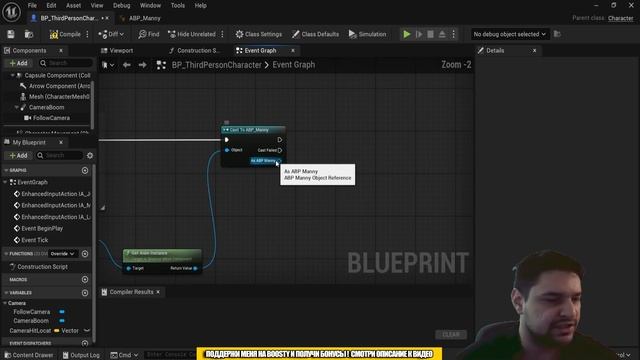Open the Edit menu
640x360 pixels.
click(x=51, y=5)
